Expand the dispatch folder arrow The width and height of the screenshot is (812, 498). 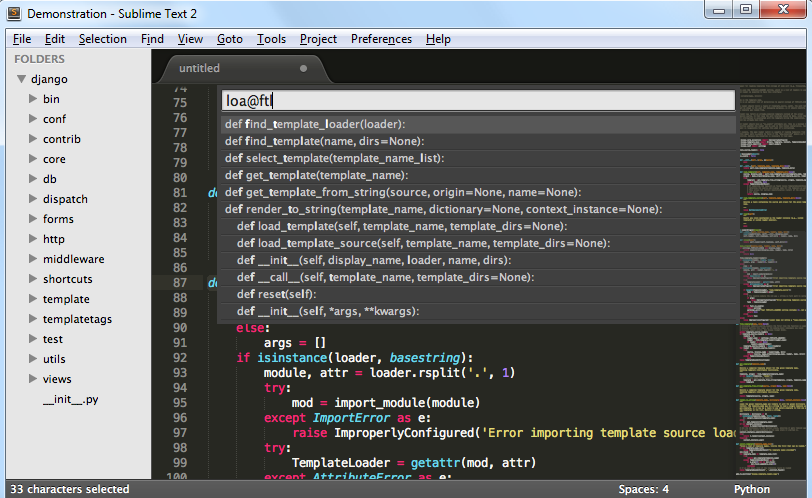[33, 199]
